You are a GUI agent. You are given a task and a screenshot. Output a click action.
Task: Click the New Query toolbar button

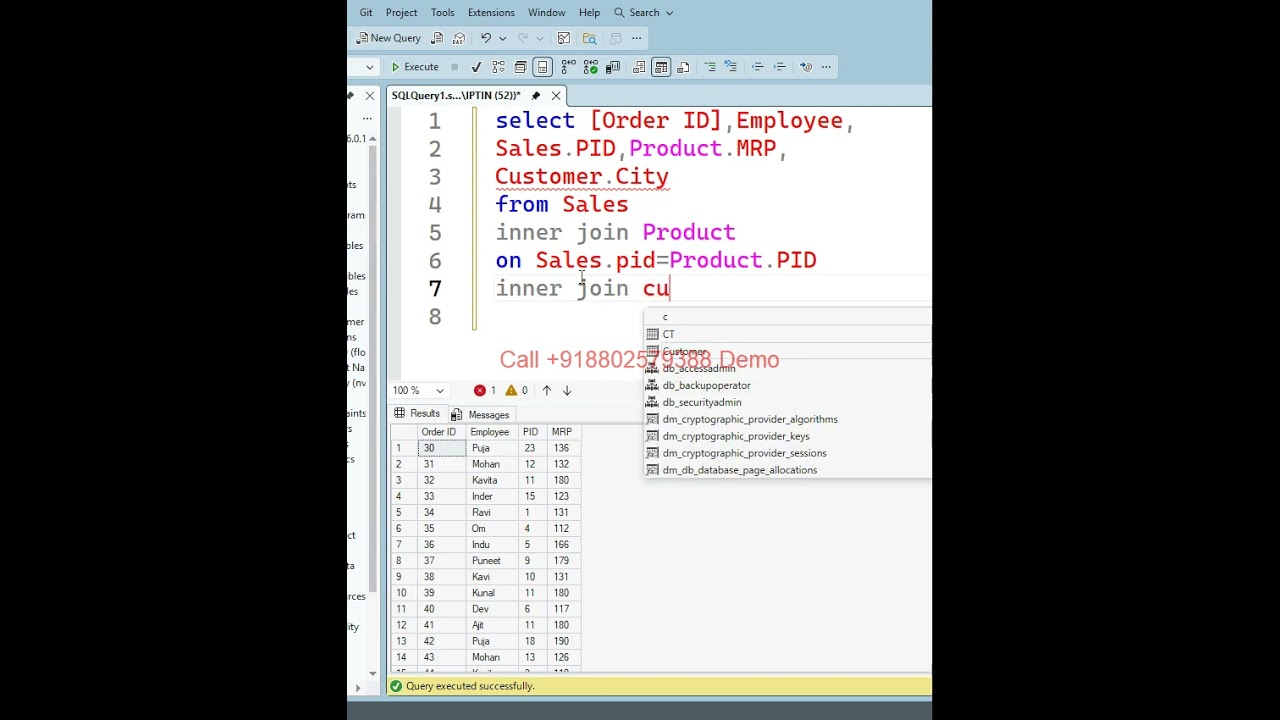pyautogui.click(x=388, y=38)
